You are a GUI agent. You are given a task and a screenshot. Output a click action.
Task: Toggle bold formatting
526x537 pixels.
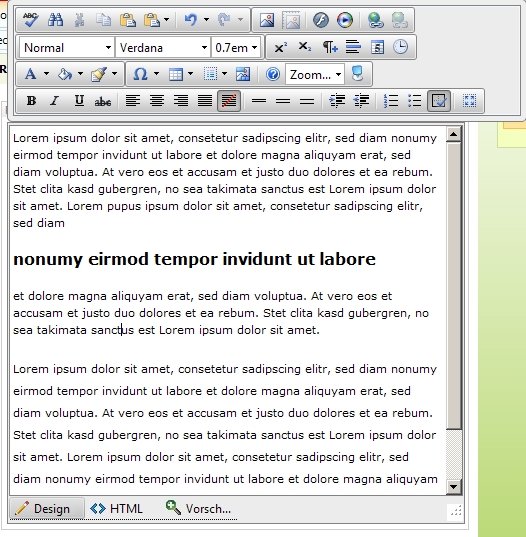pyautogui.click(x=31, y=101)
